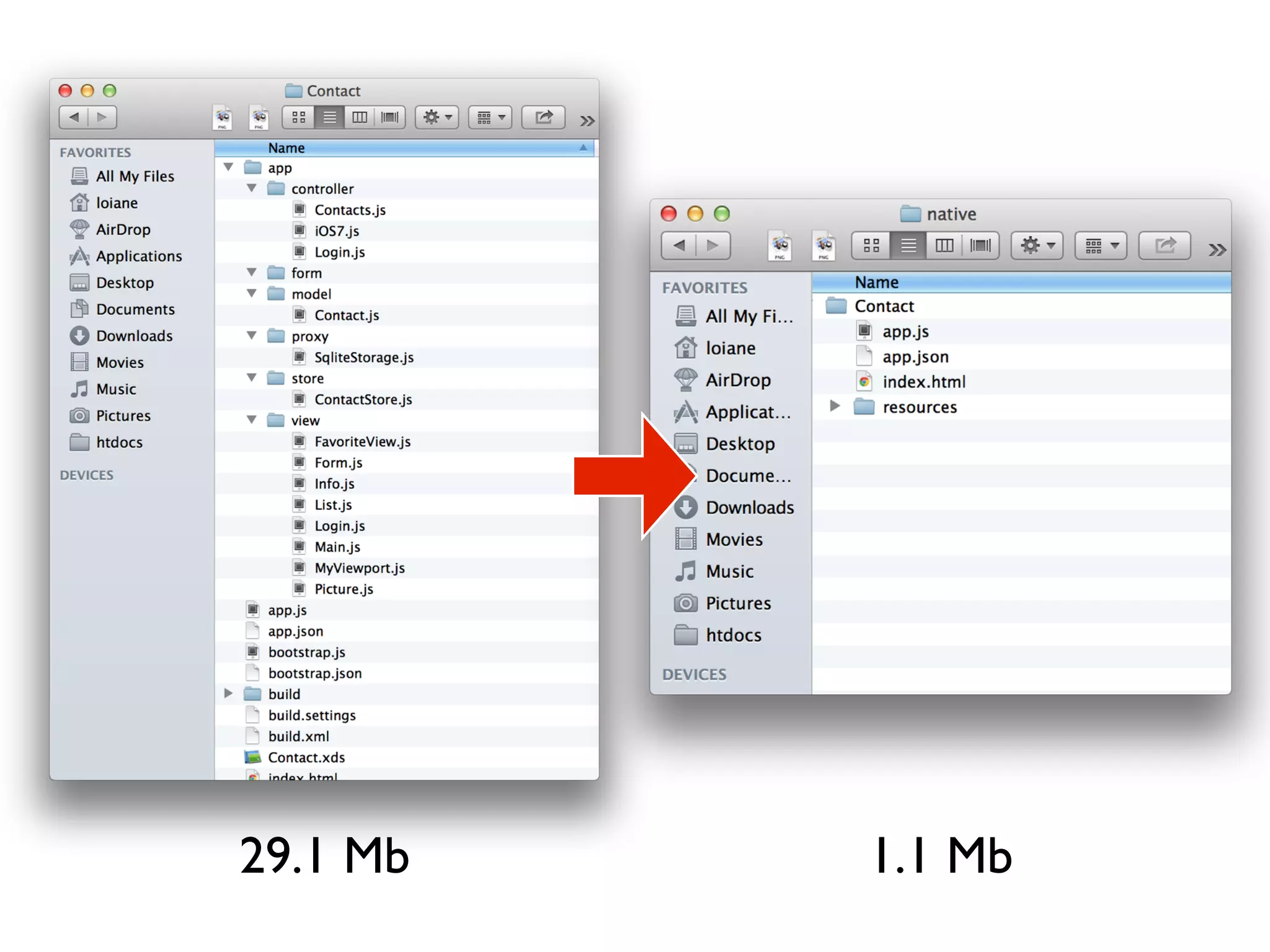The width and height of the screenshot is (1270, 952).
Task: Open AirDrop in Contact window sidebar
Action: tap(110, 229)
